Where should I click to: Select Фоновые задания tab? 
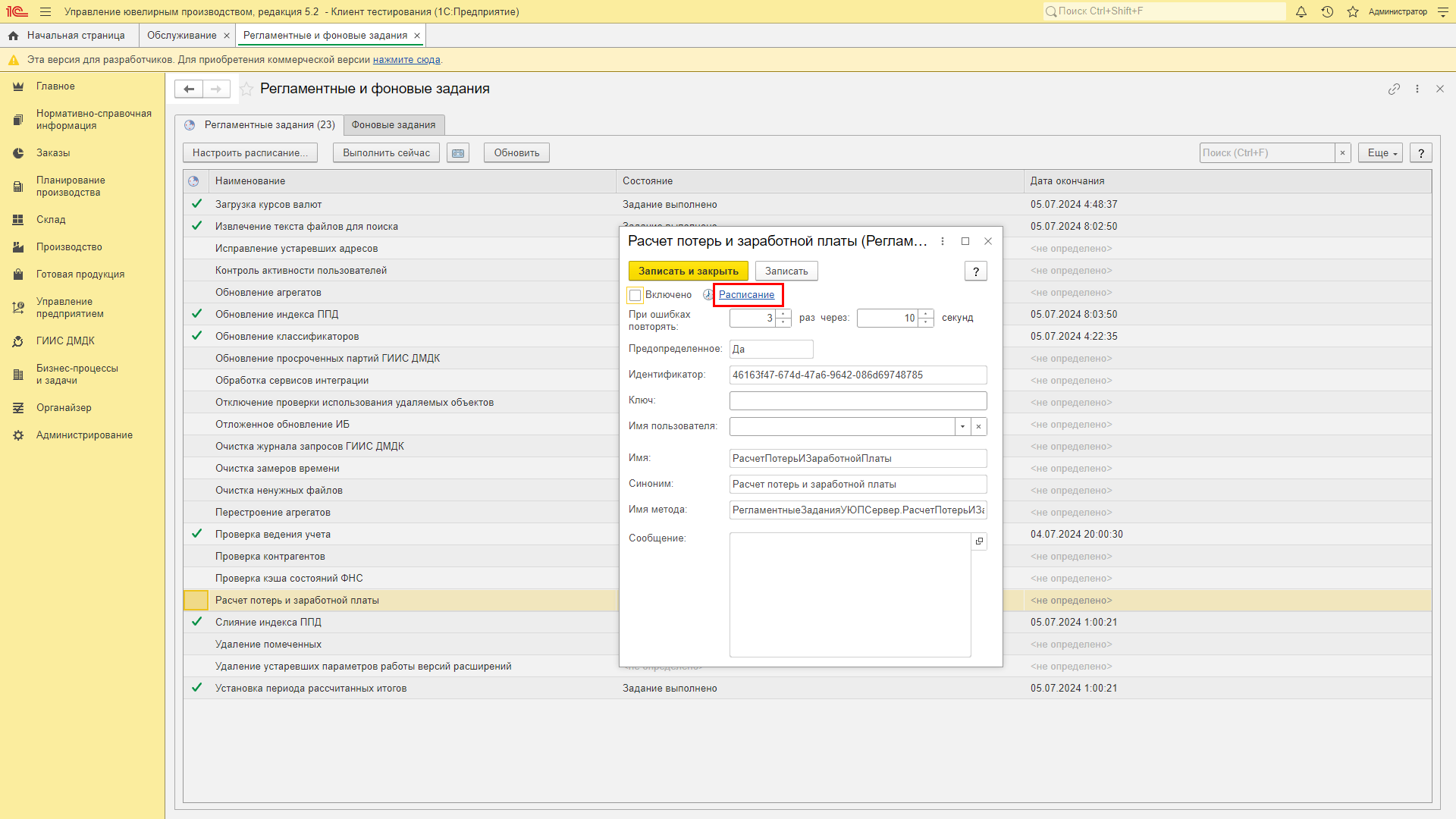(x=394, y=125)
